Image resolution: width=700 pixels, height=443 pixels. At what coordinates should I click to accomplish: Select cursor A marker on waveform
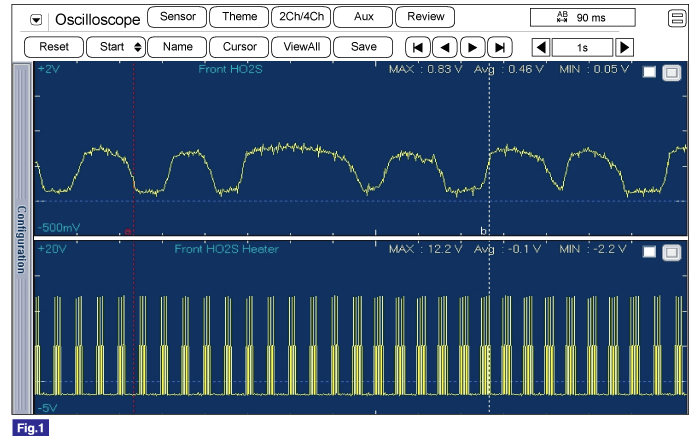(127, 231)
